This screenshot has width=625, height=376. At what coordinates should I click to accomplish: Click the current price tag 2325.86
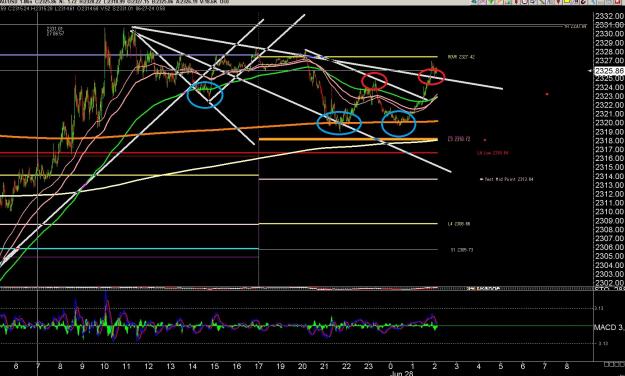[x=609, y=71]
